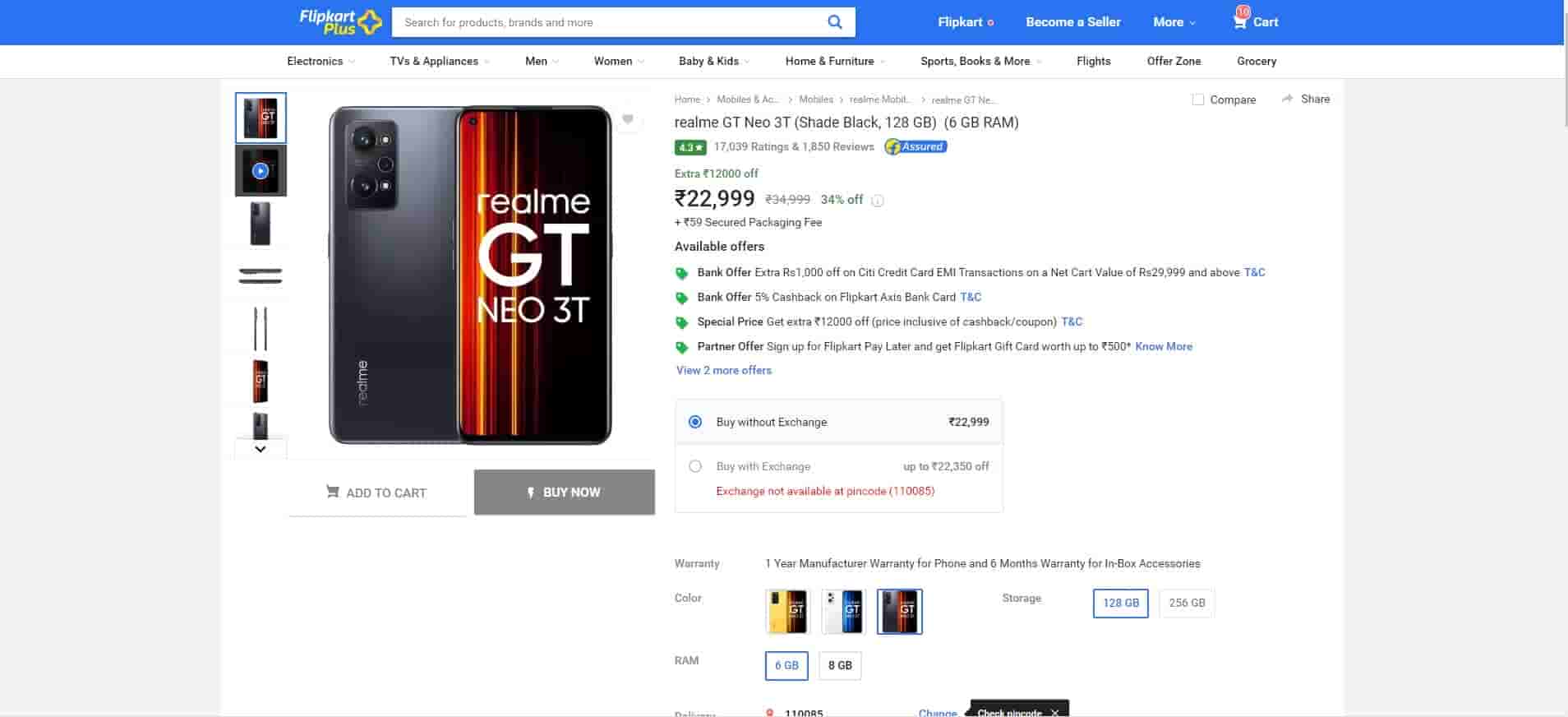Click the BUY NOW button
1568x717 pixels.
[x=564, y=492]
